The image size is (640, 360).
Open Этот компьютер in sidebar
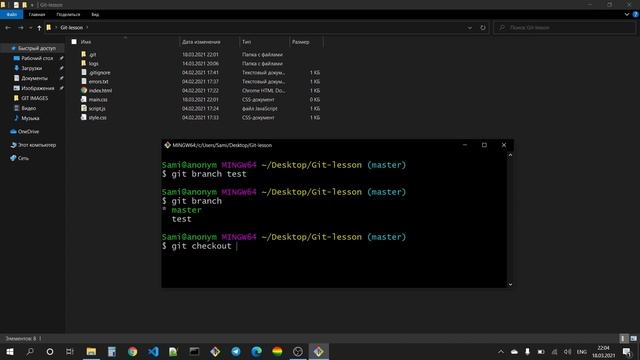click(x=37, y=145)
